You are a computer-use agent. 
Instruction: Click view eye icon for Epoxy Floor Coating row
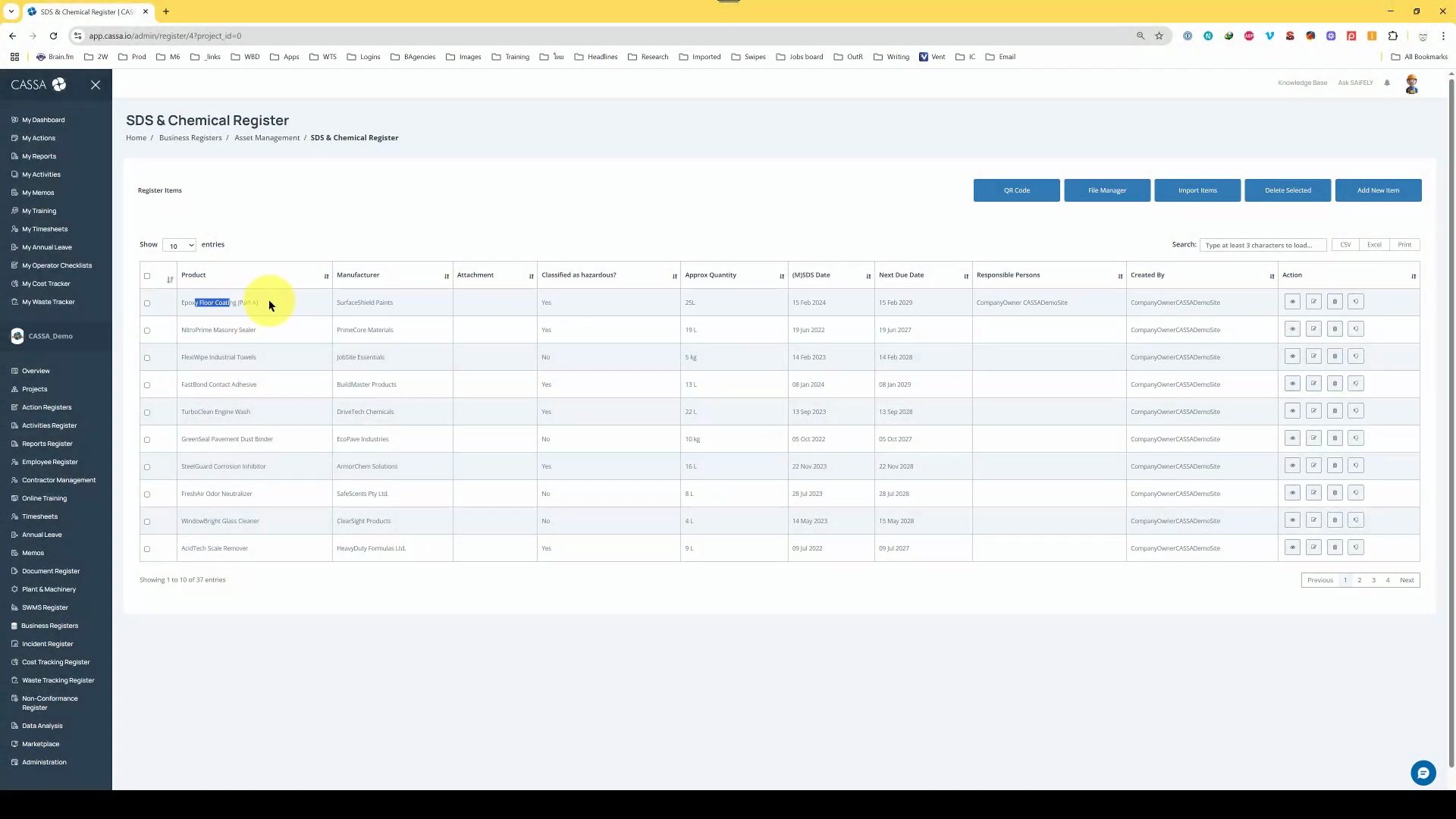1292,302
